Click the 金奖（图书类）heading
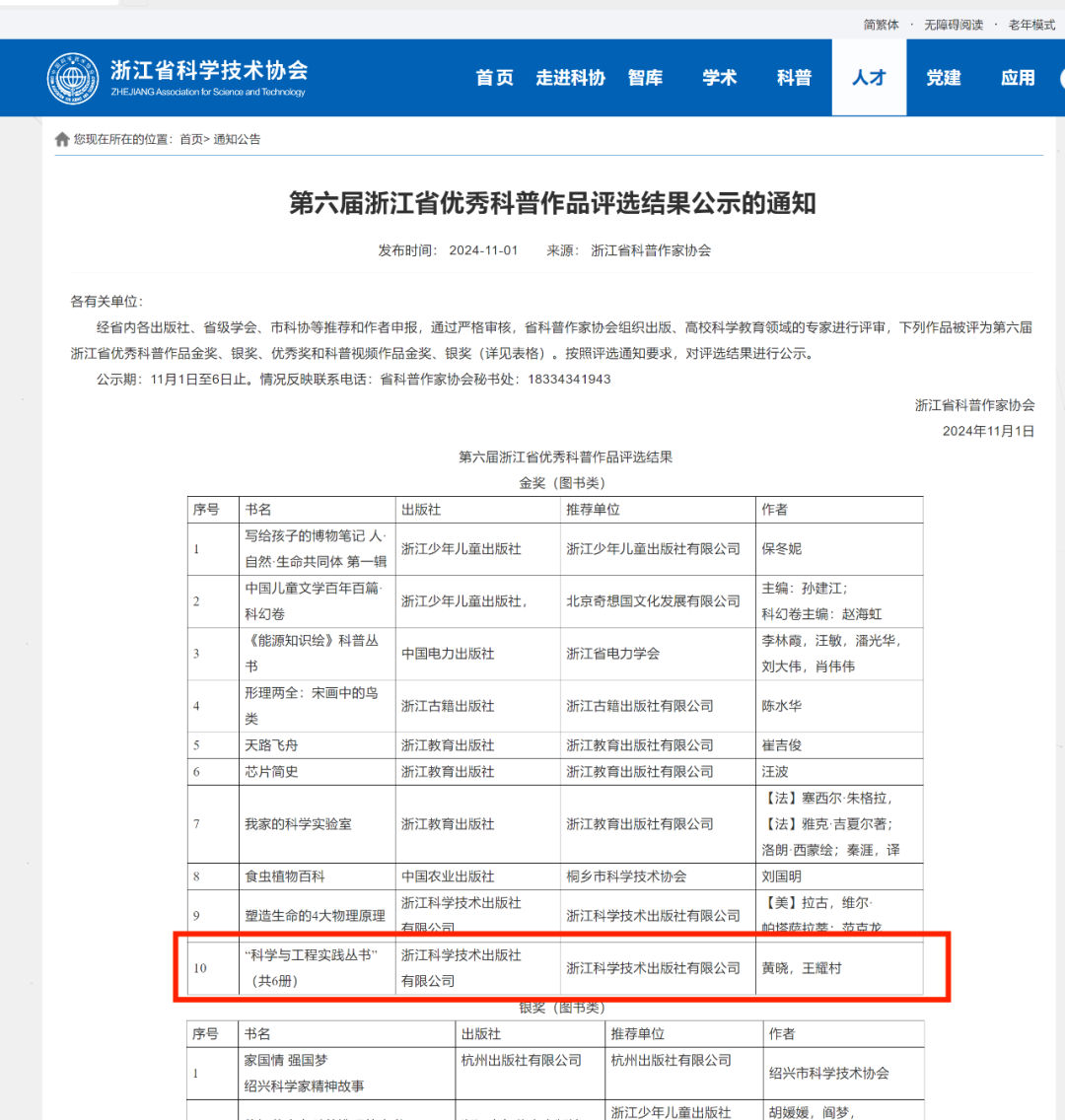This screenshot has height=1120, width=1065. 562,483
